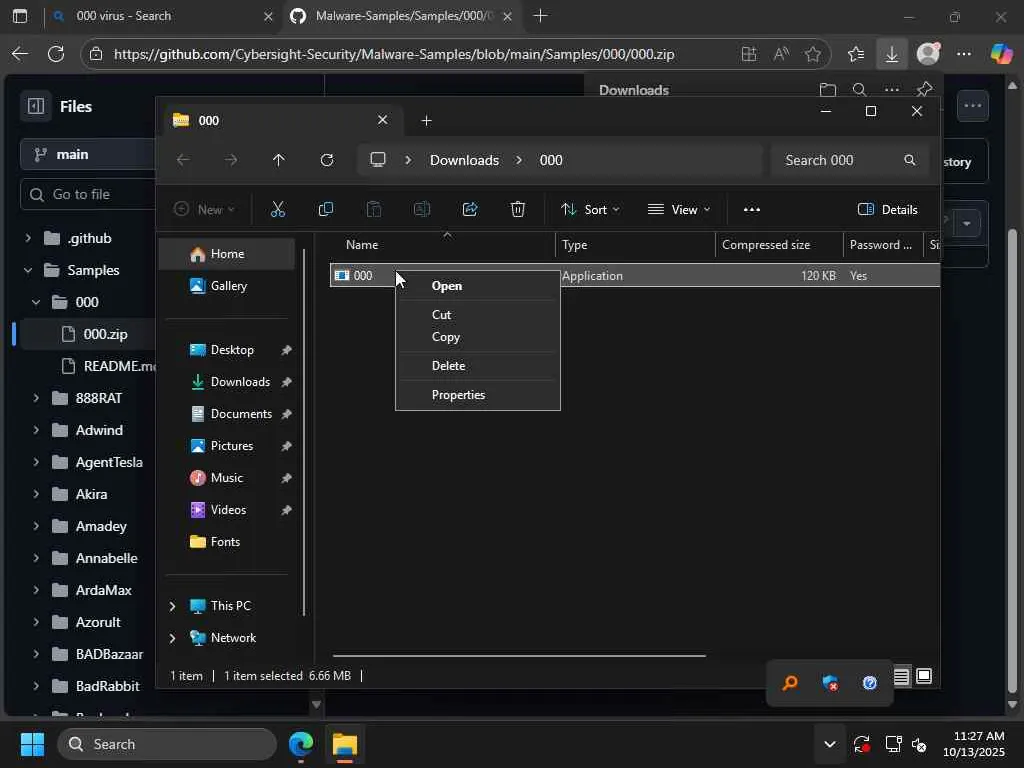This screenshot has height=768, width=1024.
Task: Click chevron after Downloads in address path
Action: click(x=519, y=160)
